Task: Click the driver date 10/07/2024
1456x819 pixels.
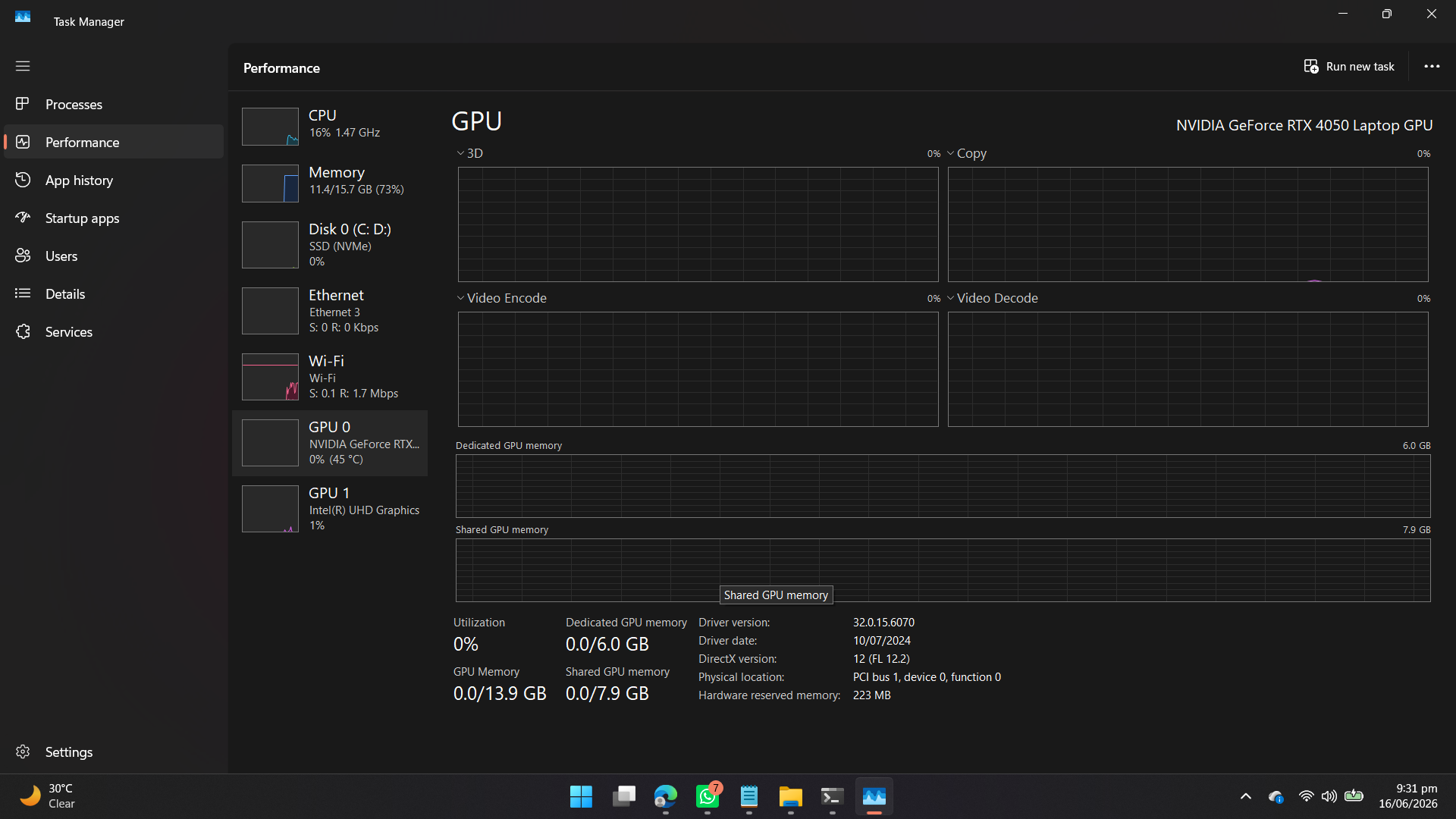Action: coord(881,641)
